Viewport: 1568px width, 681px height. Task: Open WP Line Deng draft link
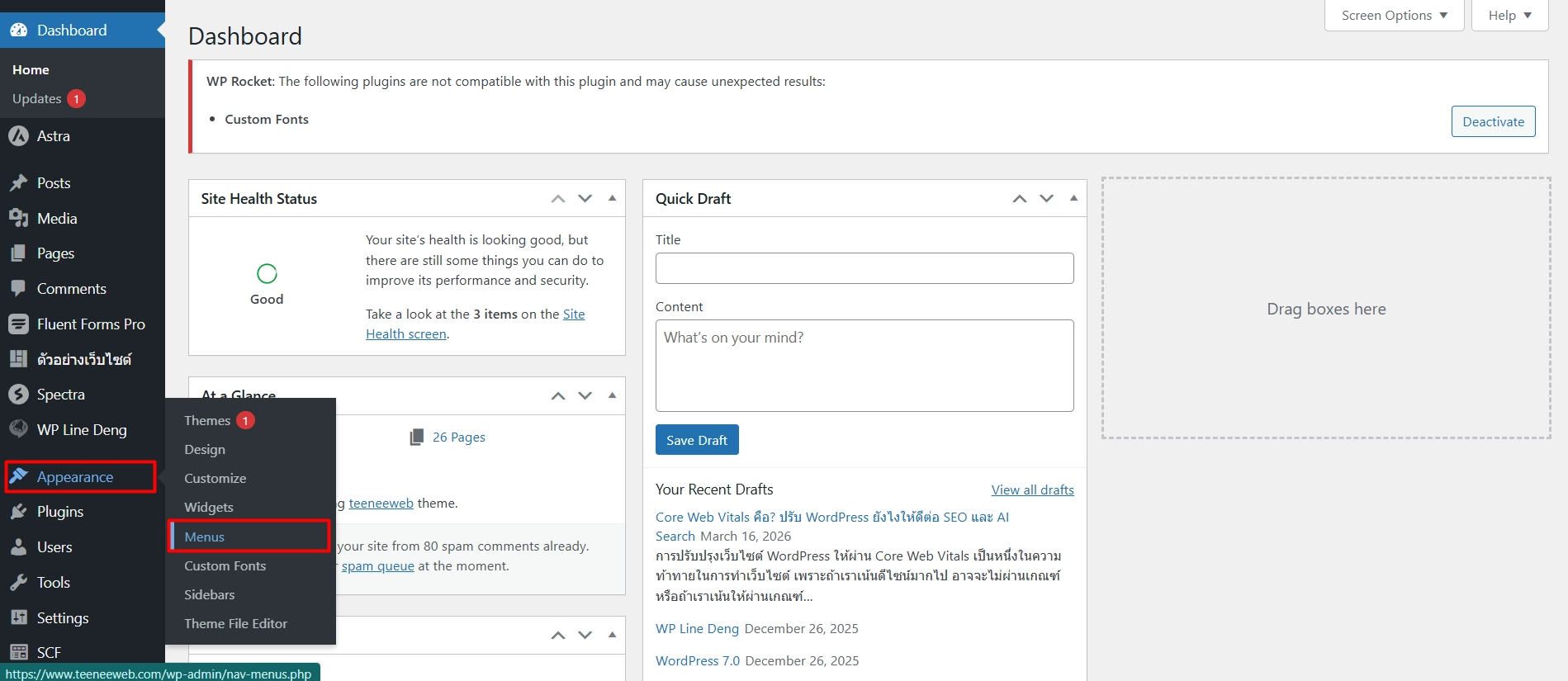pos(698,629)
